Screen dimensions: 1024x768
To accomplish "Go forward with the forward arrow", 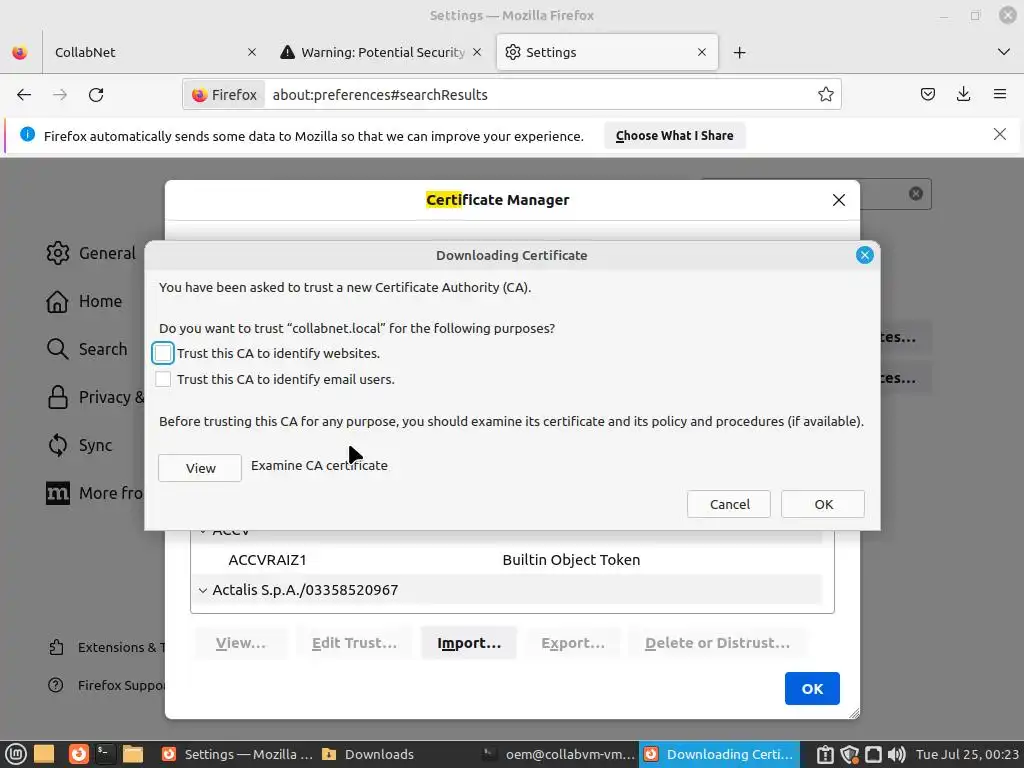I will pyautogui.click(x=60, y=95).
